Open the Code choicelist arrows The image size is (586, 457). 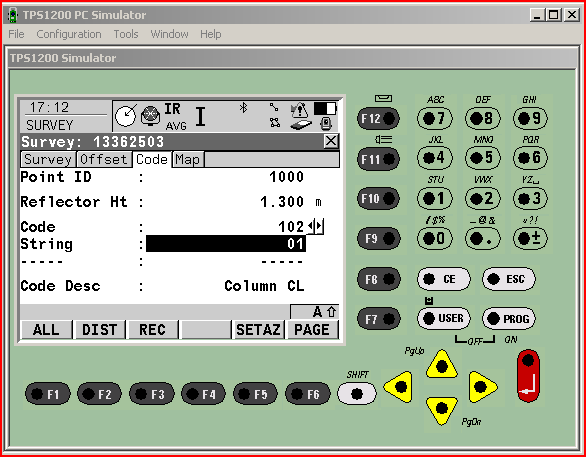click(x=315, y=226)
